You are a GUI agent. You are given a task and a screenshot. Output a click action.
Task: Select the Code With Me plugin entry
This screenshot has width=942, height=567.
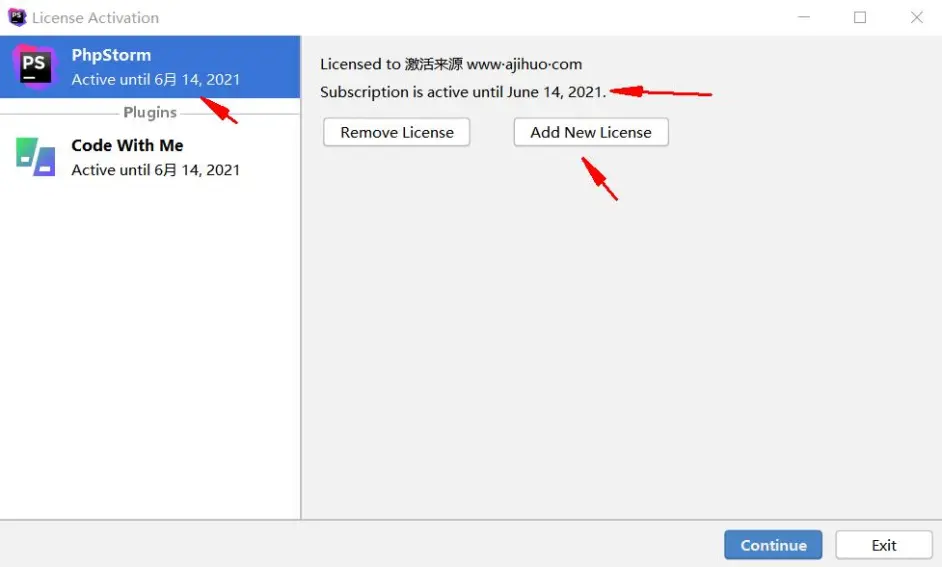click(150, 157)
